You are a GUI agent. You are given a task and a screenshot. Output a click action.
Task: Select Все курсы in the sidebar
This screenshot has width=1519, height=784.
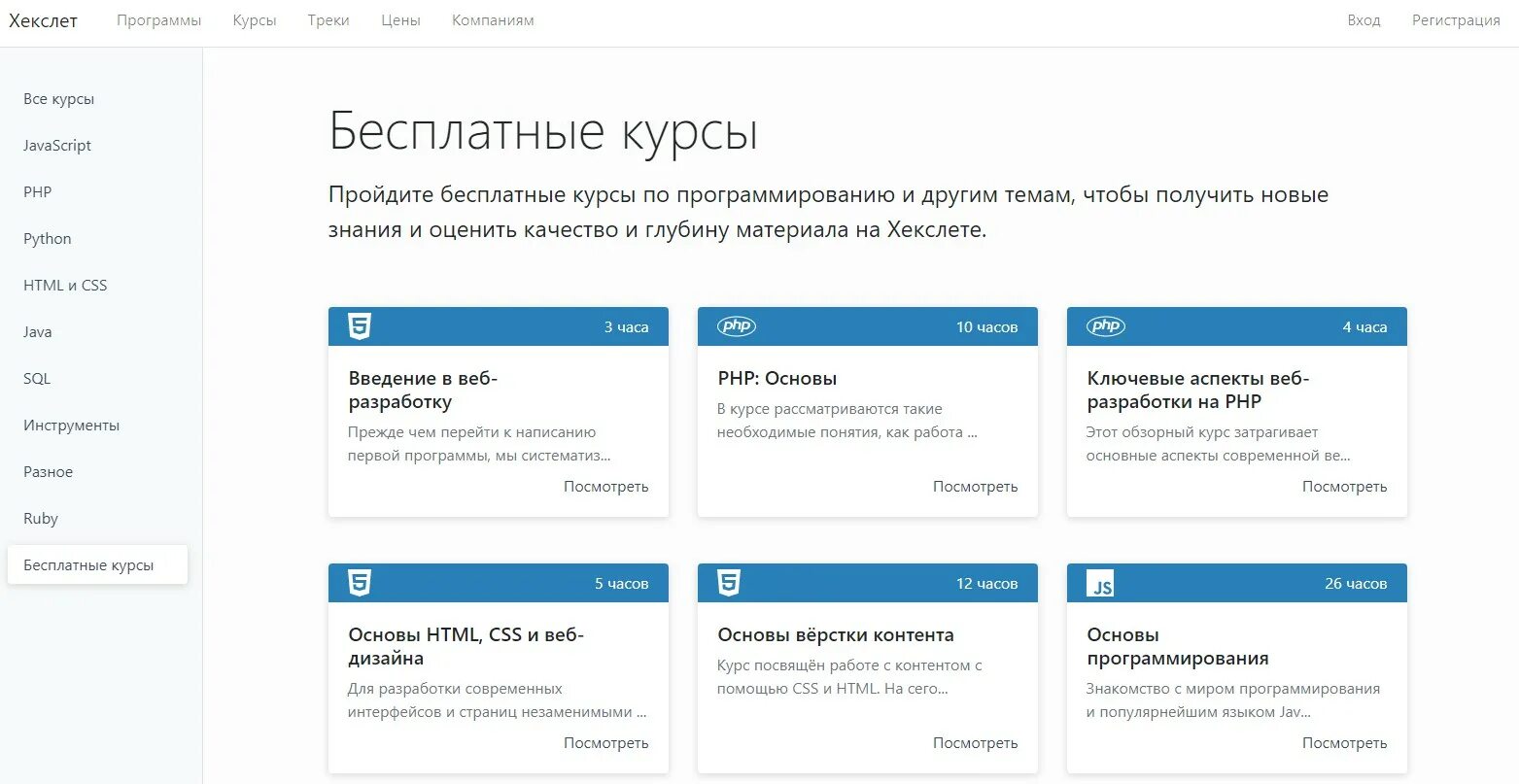click(59, 99)
